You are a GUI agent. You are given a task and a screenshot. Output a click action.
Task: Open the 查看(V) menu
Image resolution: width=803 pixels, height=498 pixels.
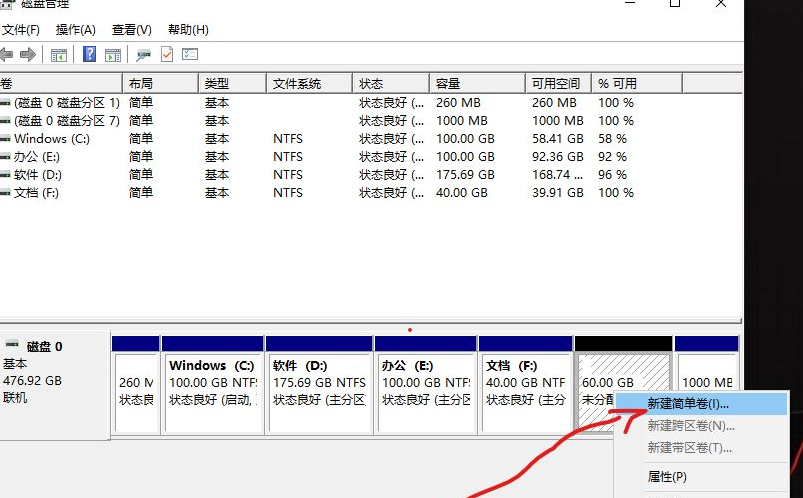(132, 30)
